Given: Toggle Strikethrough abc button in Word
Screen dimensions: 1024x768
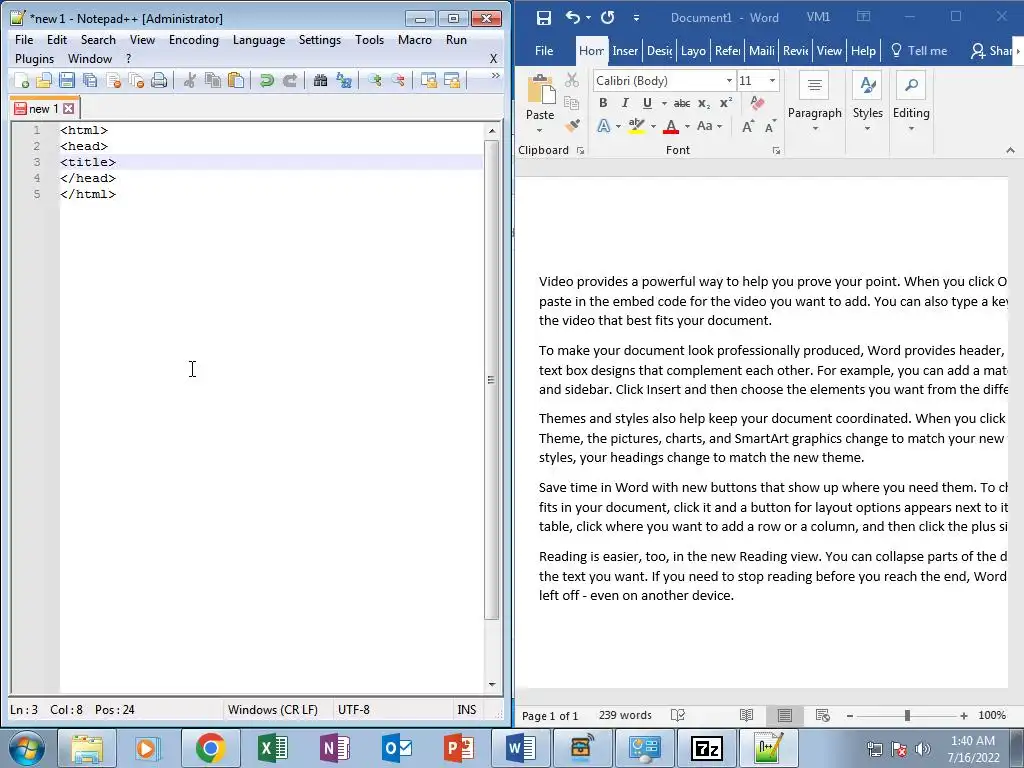Looking at the screenshot, I should click(682, 103).
